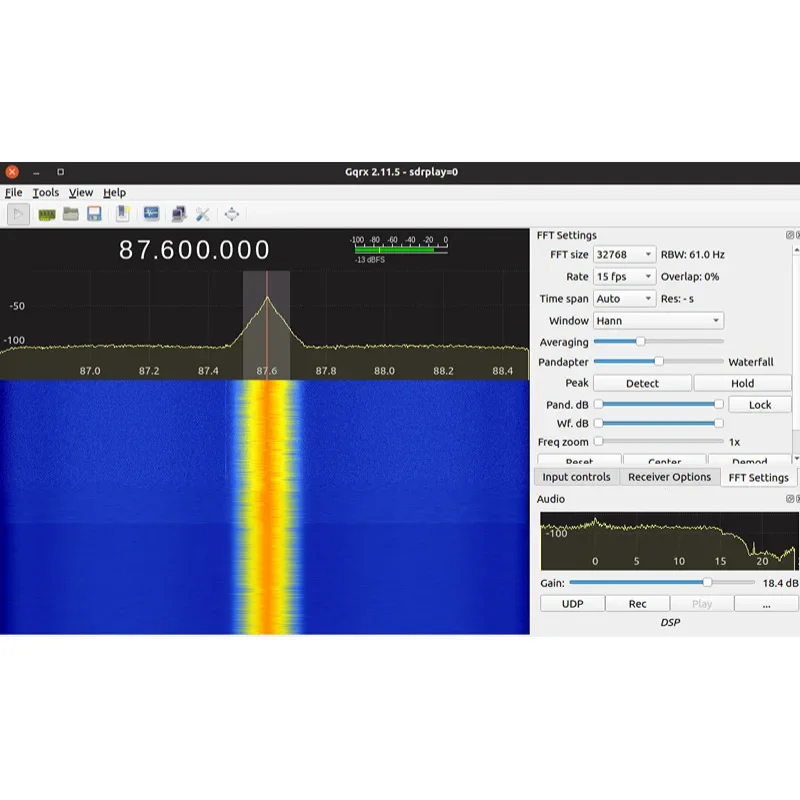The width and height of the screenshot is (800, 800).
Task: Switch to the Receiver Options tab
Action: [x=669, y=477]
